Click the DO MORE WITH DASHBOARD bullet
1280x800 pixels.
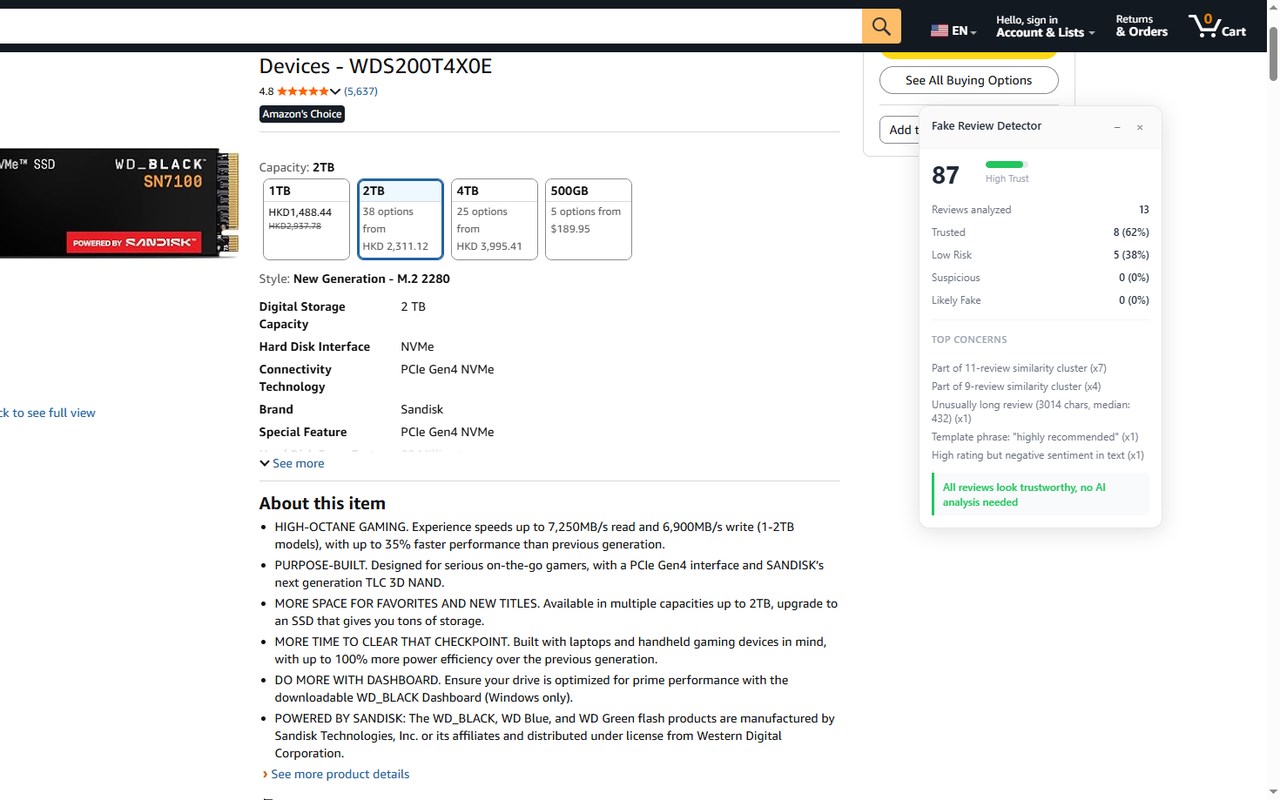coord(531,689)
